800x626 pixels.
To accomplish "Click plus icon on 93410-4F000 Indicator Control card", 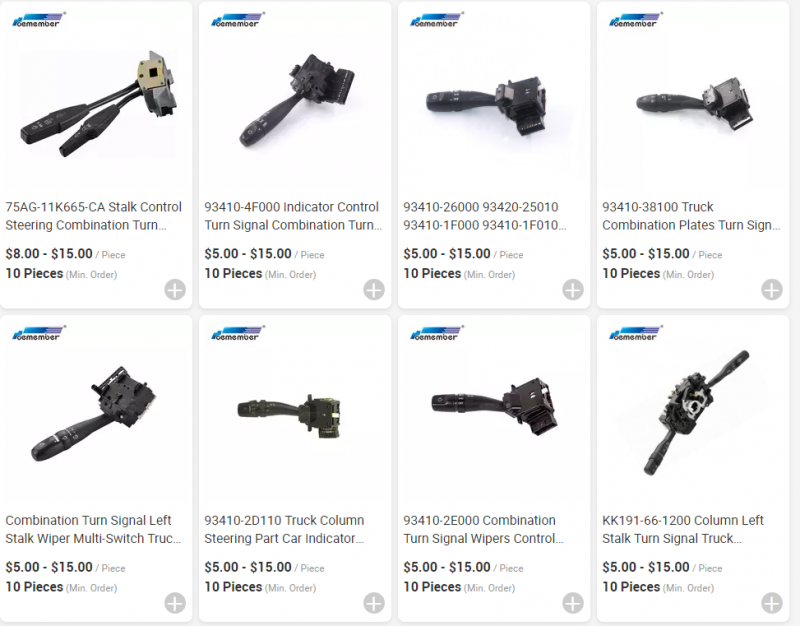I will [374, 290].
